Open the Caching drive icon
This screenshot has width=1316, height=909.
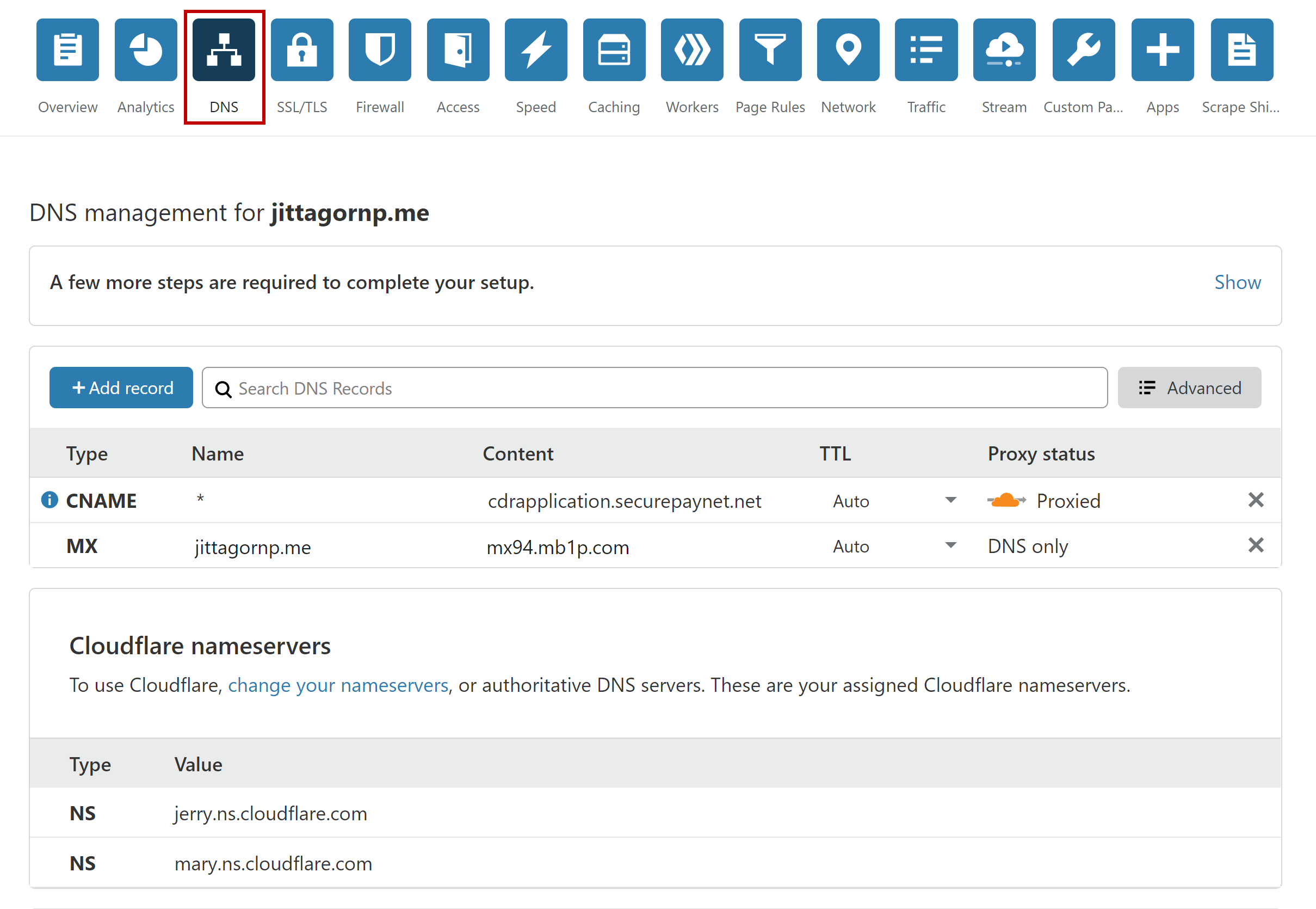tap(614, 50)
